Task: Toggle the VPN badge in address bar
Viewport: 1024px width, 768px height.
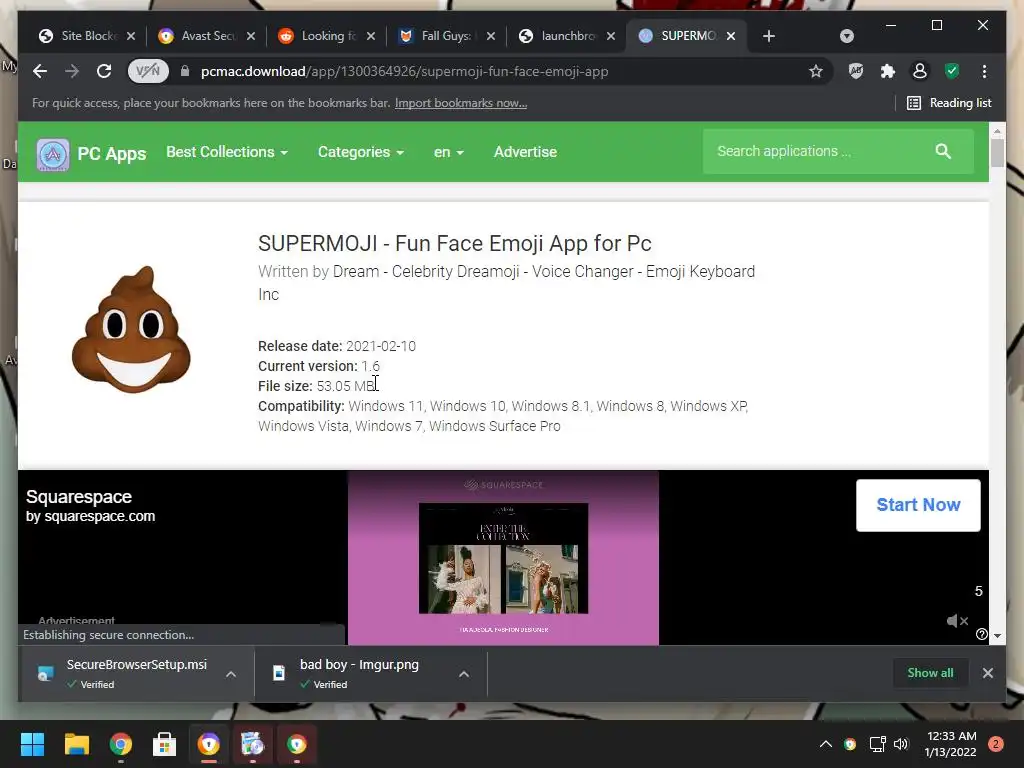Action: 148,71
